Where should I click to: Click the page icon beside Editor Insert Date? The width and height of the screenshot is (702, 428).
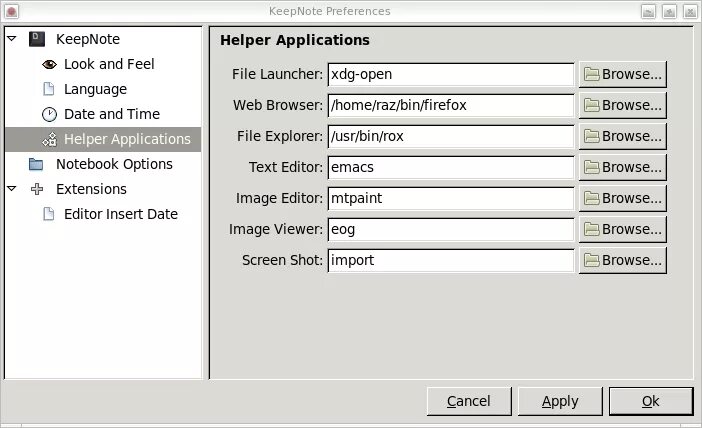click(48, 214)
